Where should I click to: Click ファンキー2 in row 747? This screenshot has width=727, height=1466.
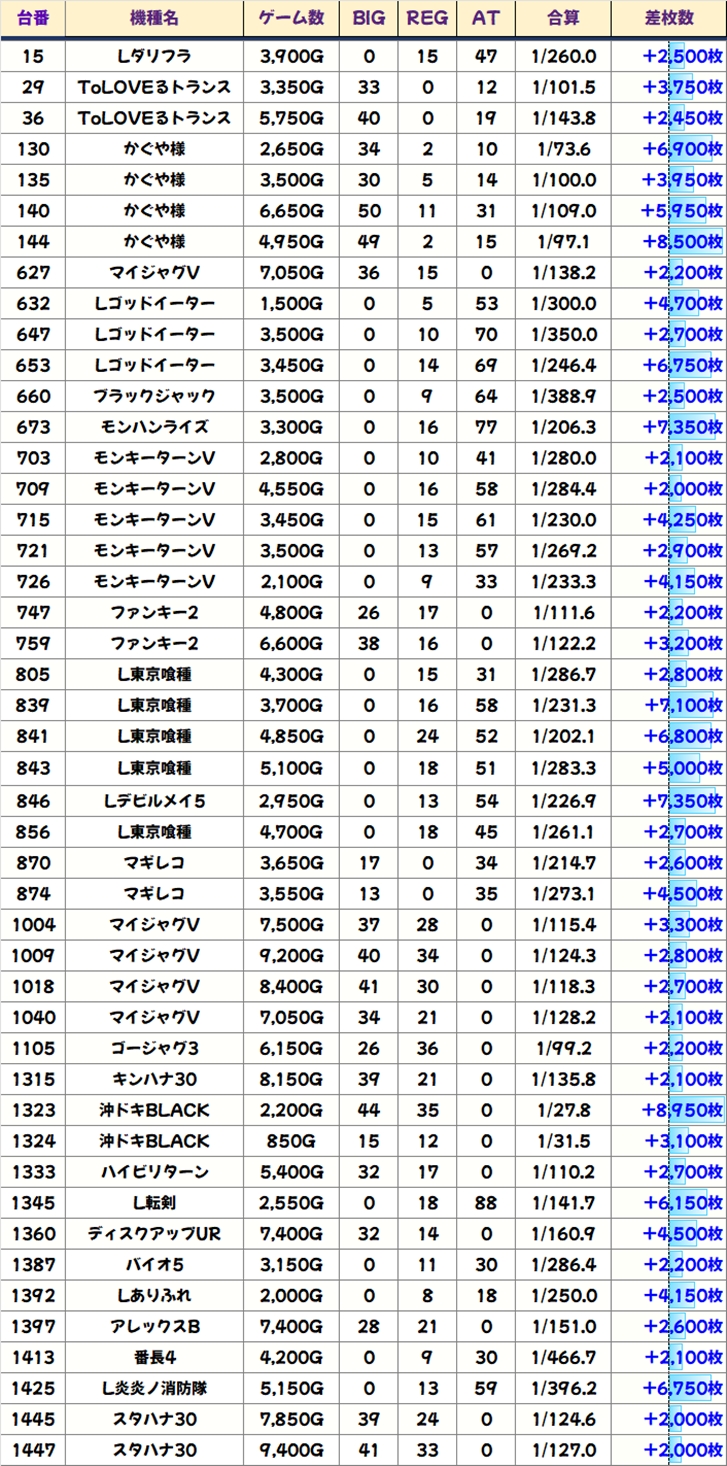154,613
